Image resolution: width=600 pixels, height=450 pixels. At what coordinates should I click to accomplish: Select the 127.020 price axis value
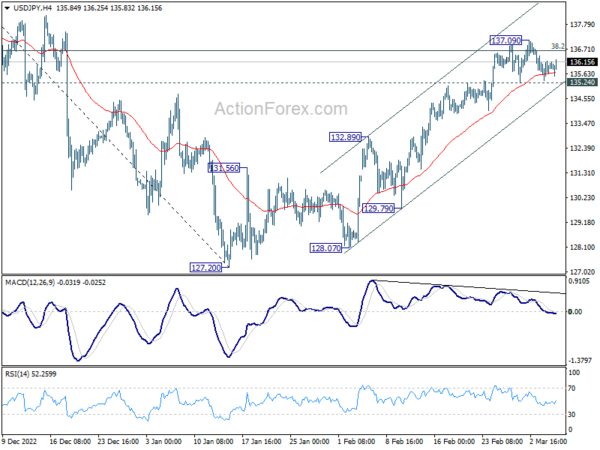(x=582, y=272)
